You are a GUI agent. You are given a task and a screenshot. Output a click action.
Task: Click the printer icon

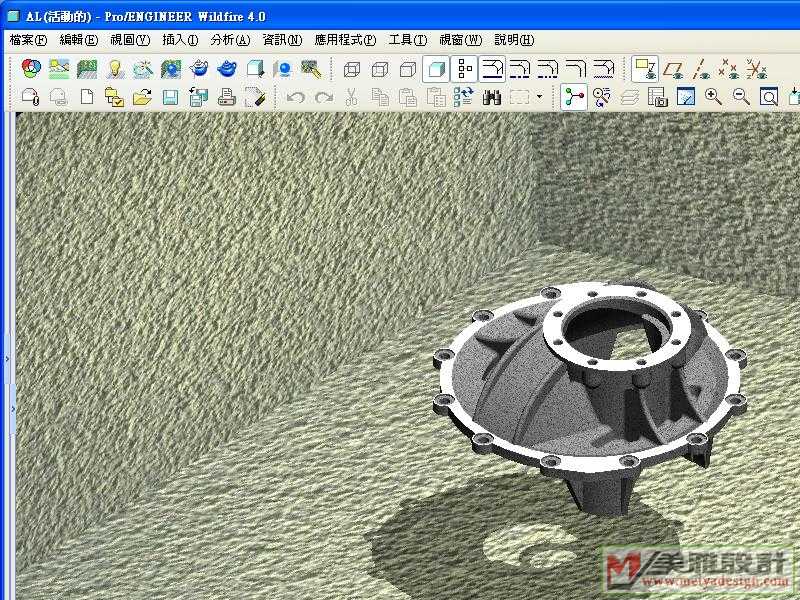pyautogui.click(x=227, y=97)
